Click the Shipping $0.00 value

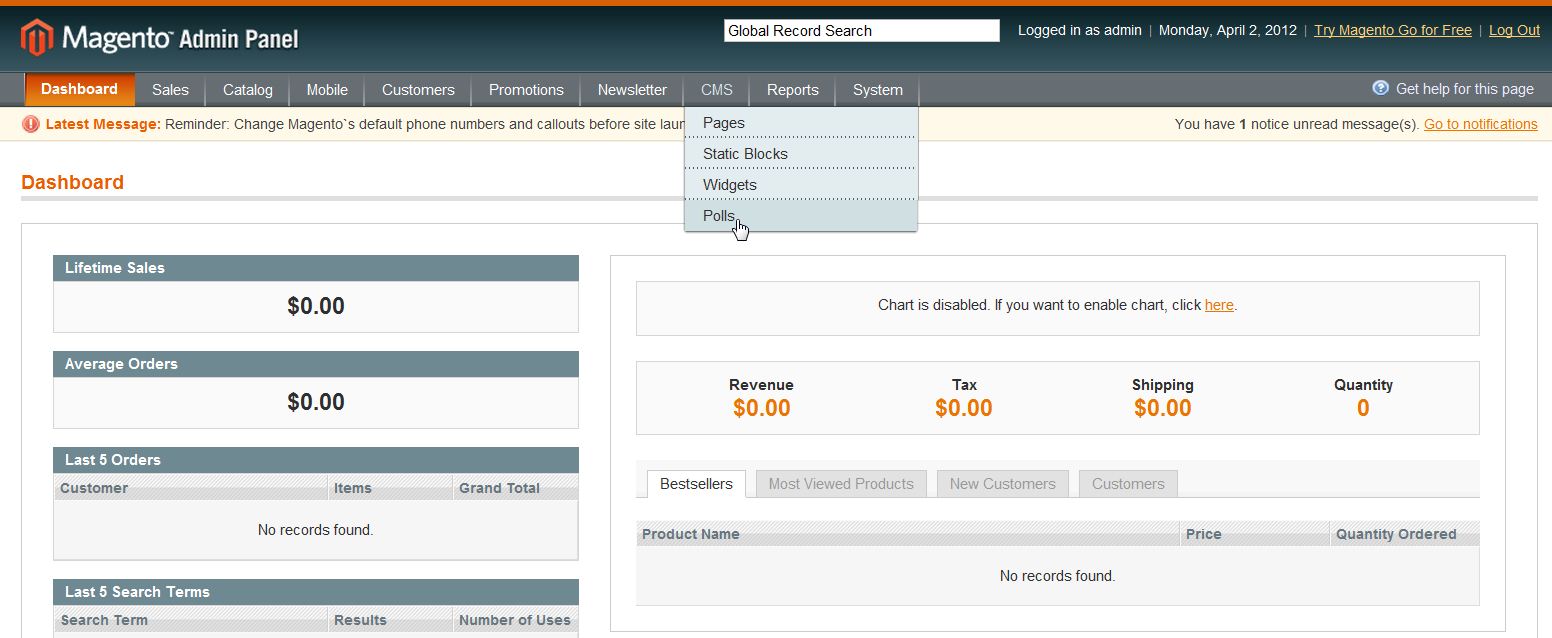click(1163, 408)
